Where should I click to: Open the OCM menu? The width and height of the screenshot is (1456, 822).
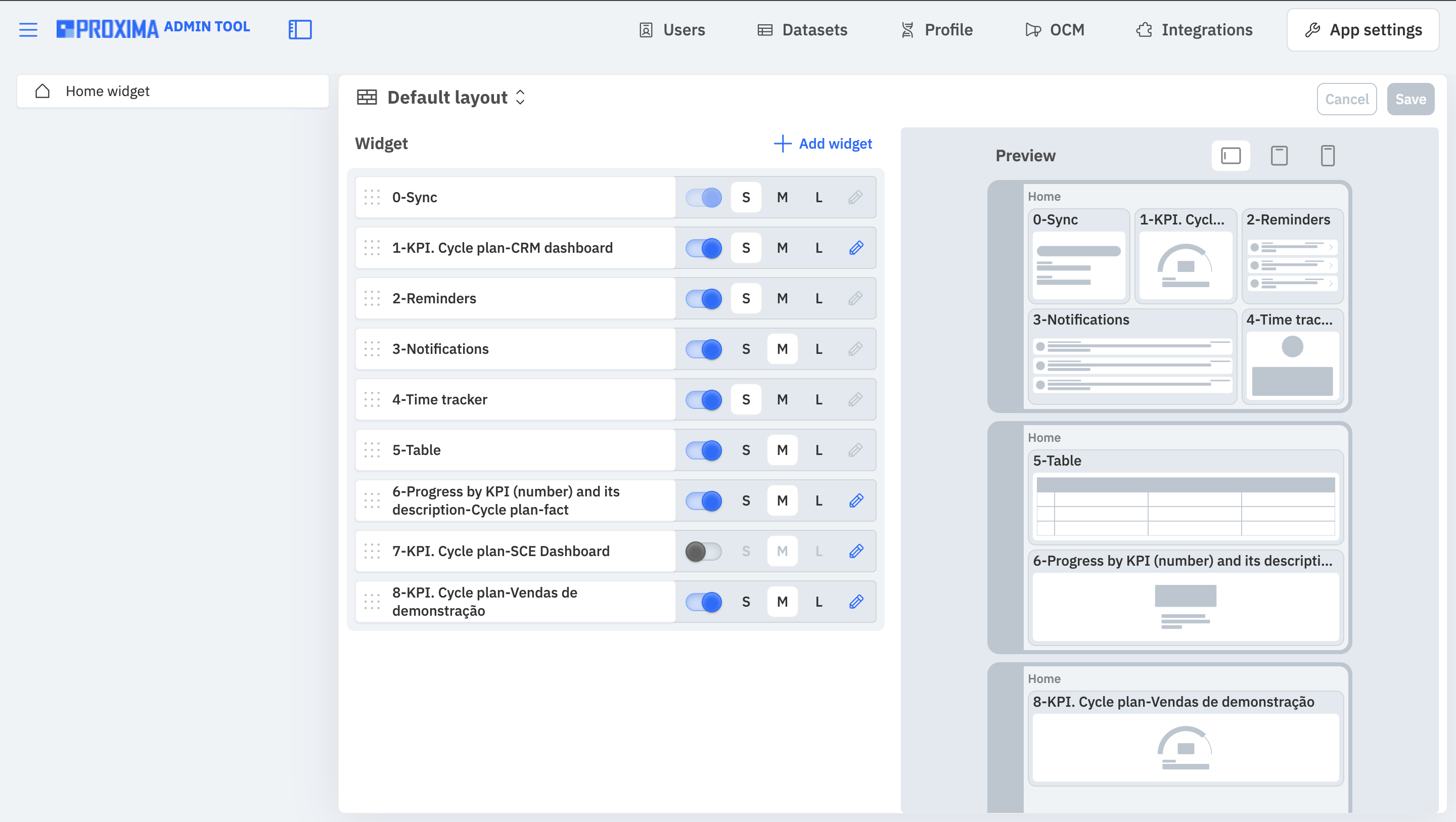click(1055, 29)
